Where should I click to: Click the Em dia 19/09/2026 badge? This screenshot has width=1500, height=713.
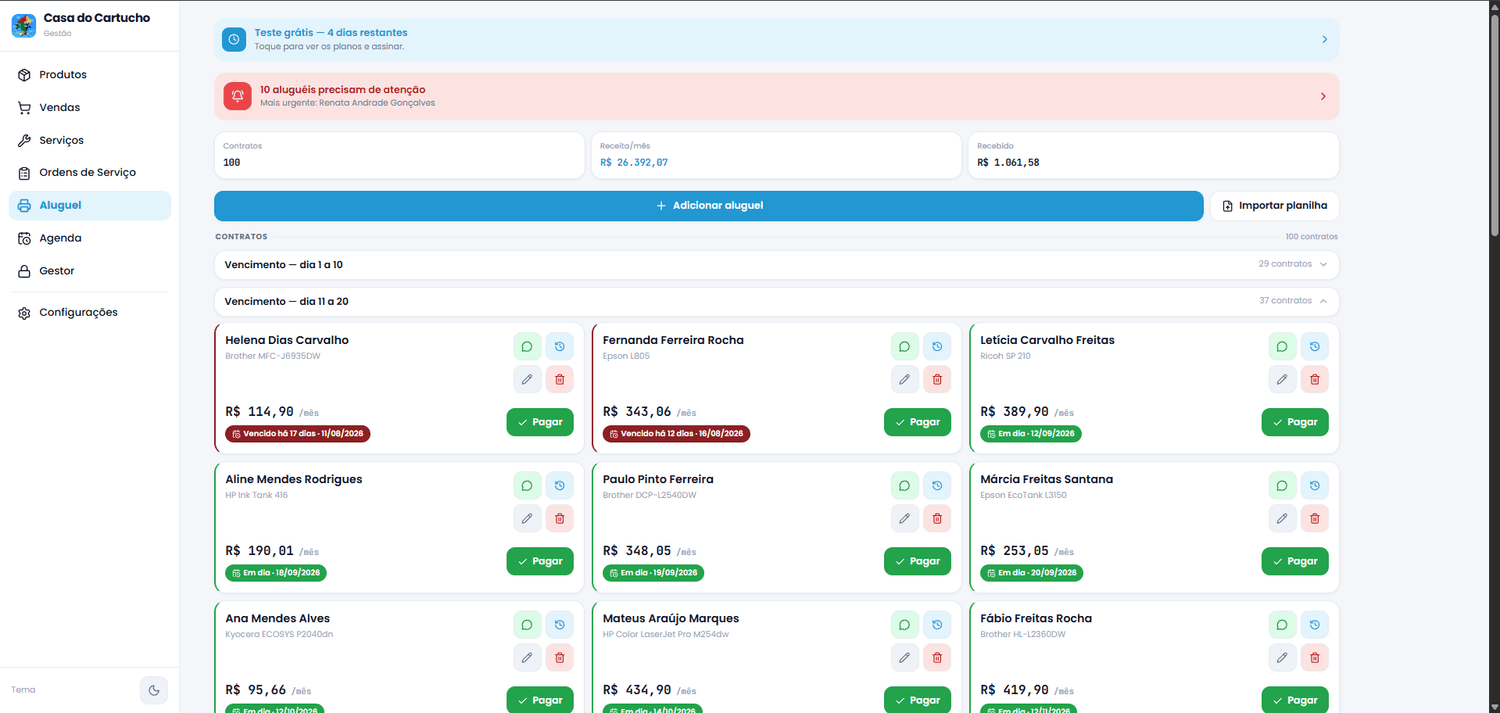[x=653, y=573]
